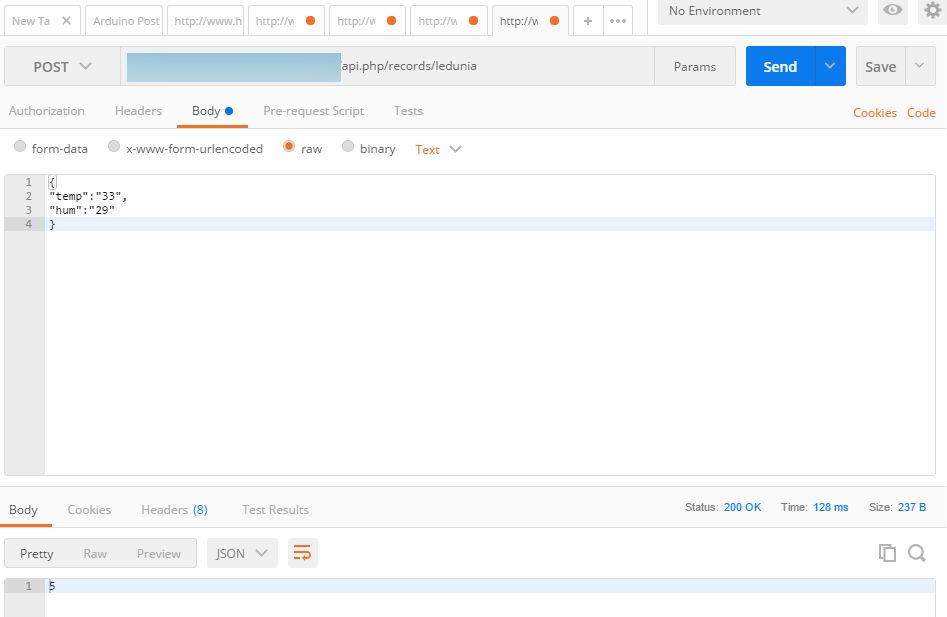Image resolution: width=947 pixels, height=617 pixels.
Task: Switch to the http://www.h request tab
Action: coord(206,21)
